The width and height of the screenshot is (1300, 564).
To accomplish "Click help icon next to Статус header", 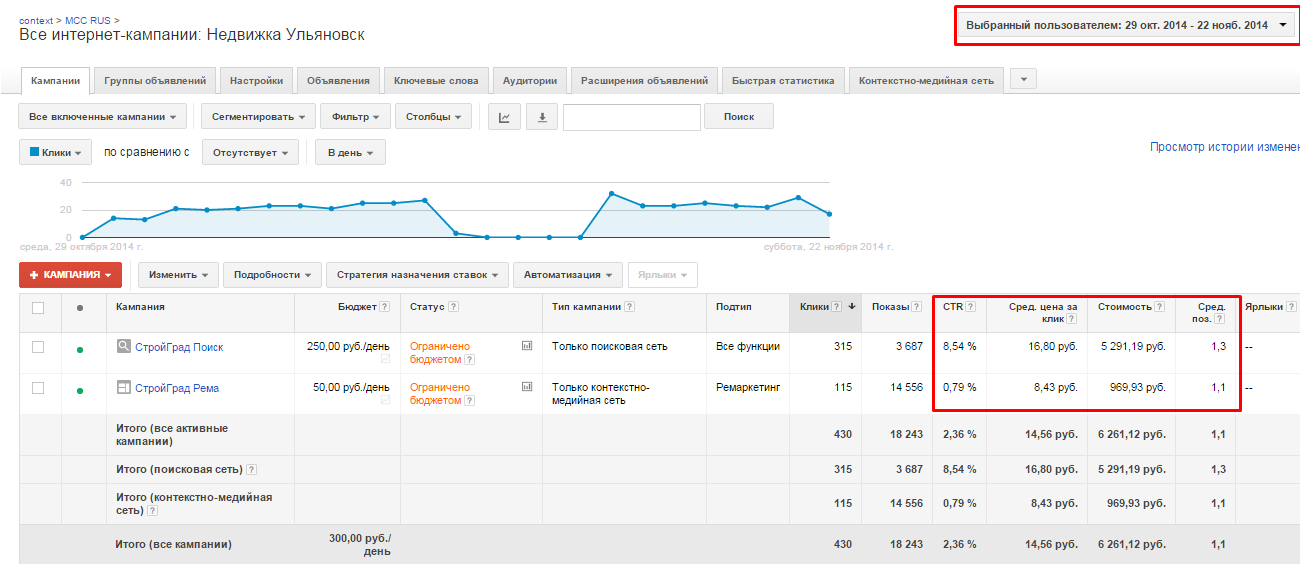I will coord(453,307).
